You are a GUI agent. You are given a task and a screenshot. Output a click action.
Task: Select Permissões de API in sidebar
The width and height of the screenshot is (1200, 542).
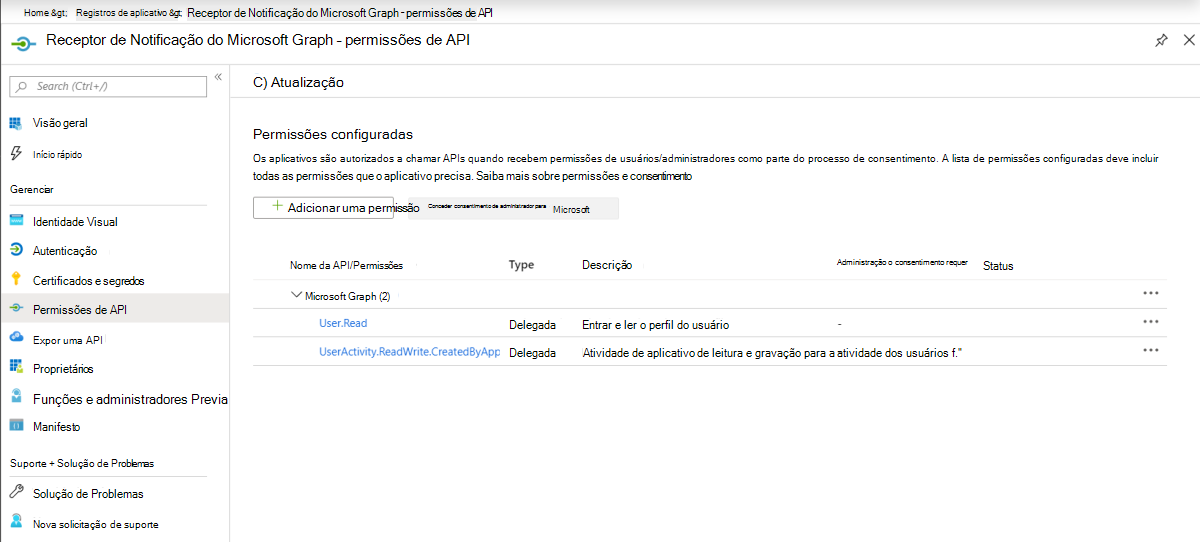(114, 310)
